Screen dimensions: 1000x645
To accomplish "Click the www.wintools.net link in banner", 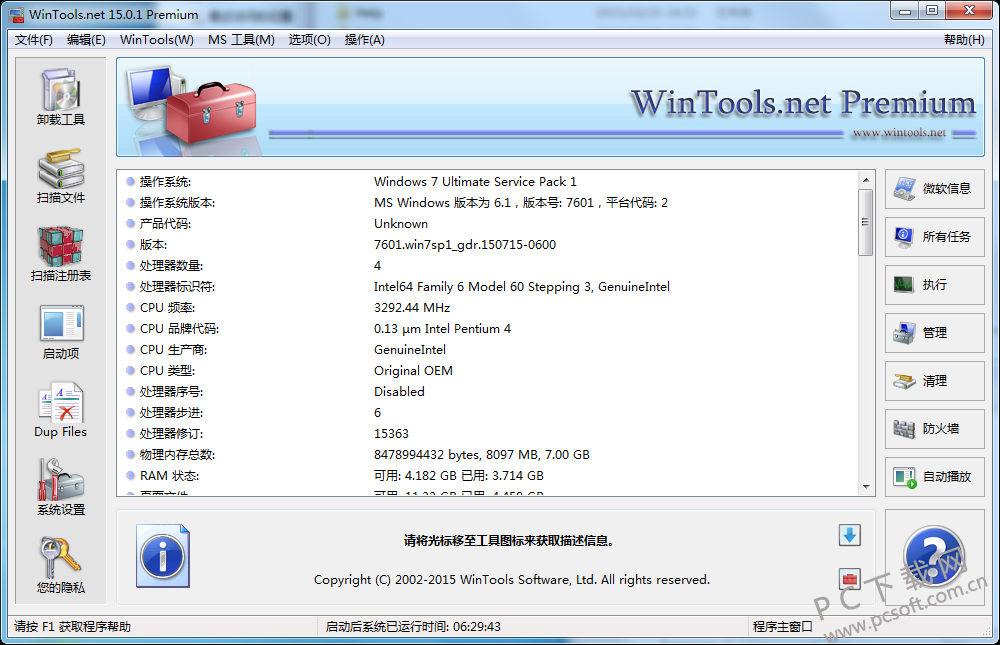I will click(899, 133).
